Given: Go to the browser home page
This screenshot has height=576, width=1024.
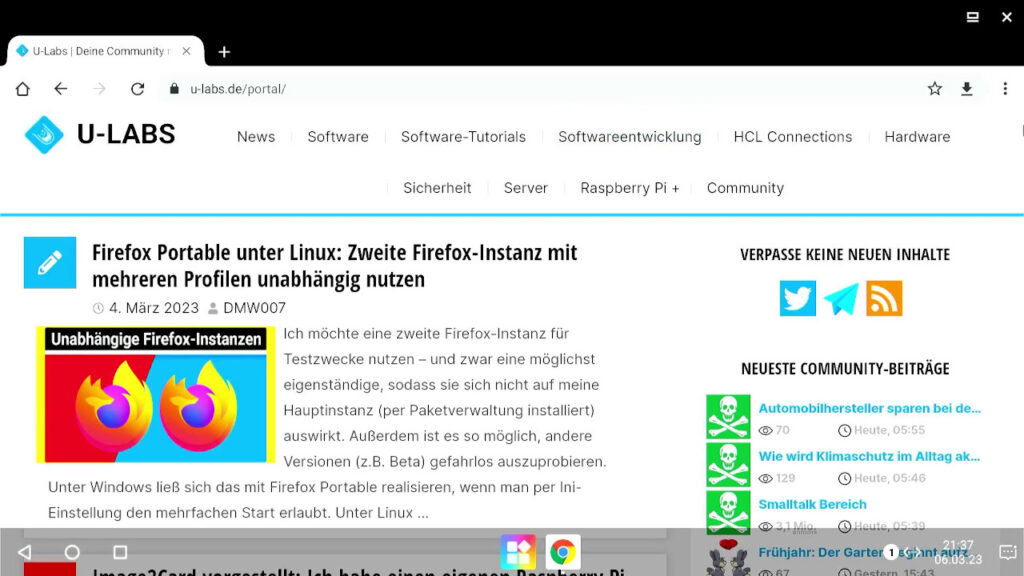Looking at the screenshot, I should [x=23, y=89].
